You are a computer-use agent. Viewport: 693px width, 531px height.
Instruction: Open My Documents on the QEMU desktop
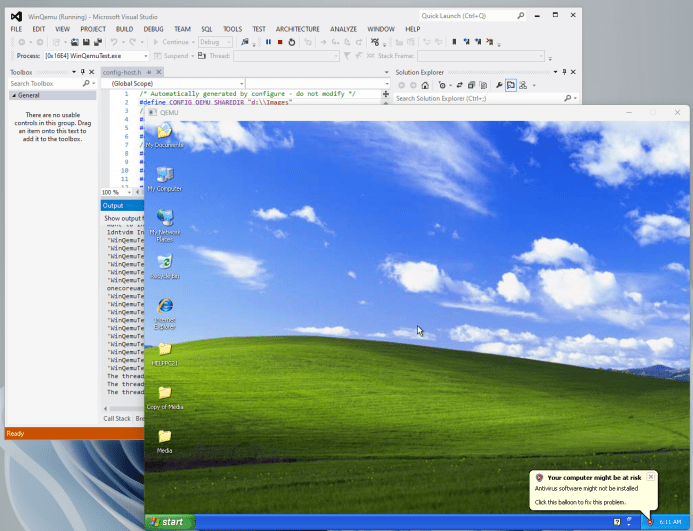pyautogui.click(x=164, y=136)
